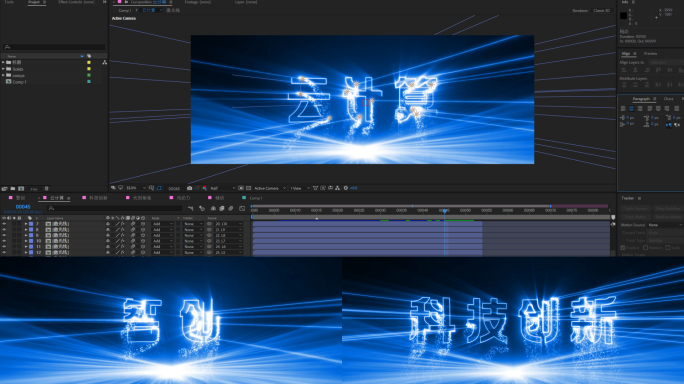Open blend mode dropdown for layer 8
The height and width of the screenshot is (384, 684).
click(162, 230)
